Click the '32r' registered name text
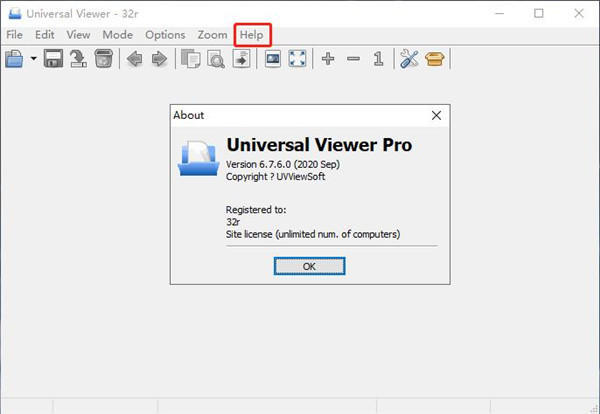The width and height of the screenshot is (600, 414). click(x=233, y=222)
